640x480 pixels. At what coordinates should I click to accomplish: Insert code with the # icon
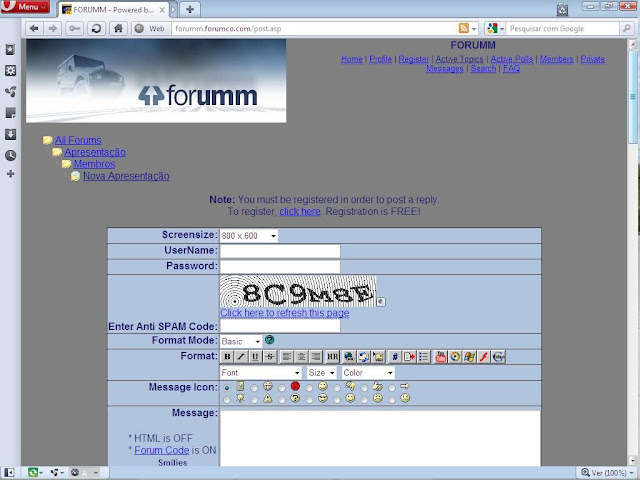pos(395,357)
